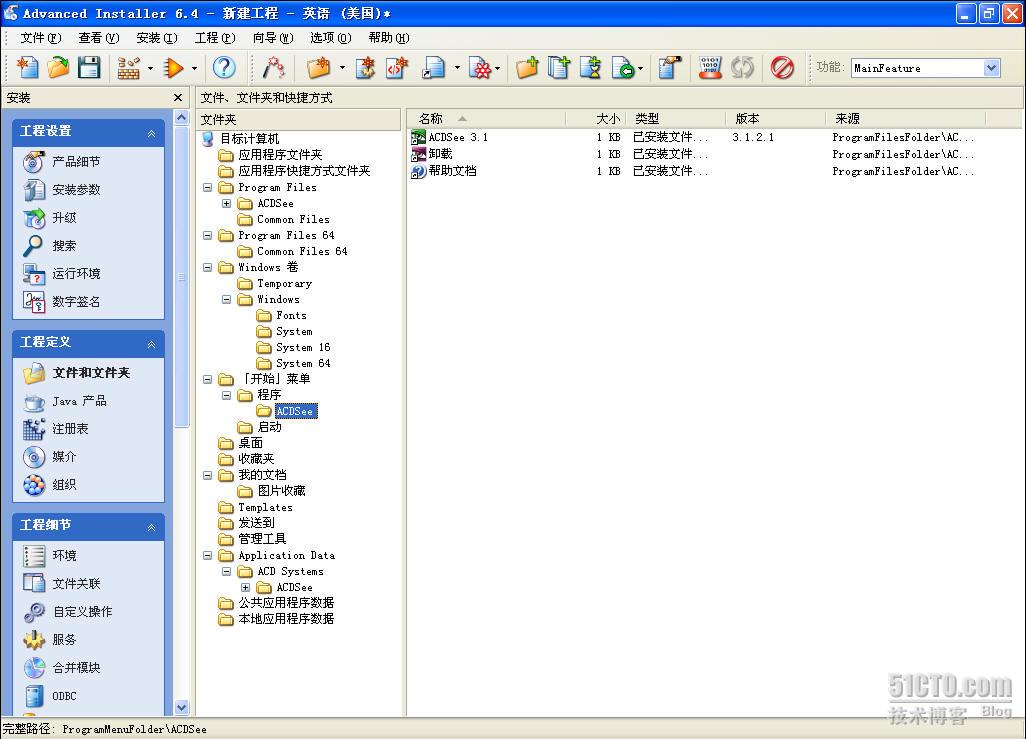Sort files by the 类型 column
Viewport: 1026px width, 739px height.
(x=676, y=118)
